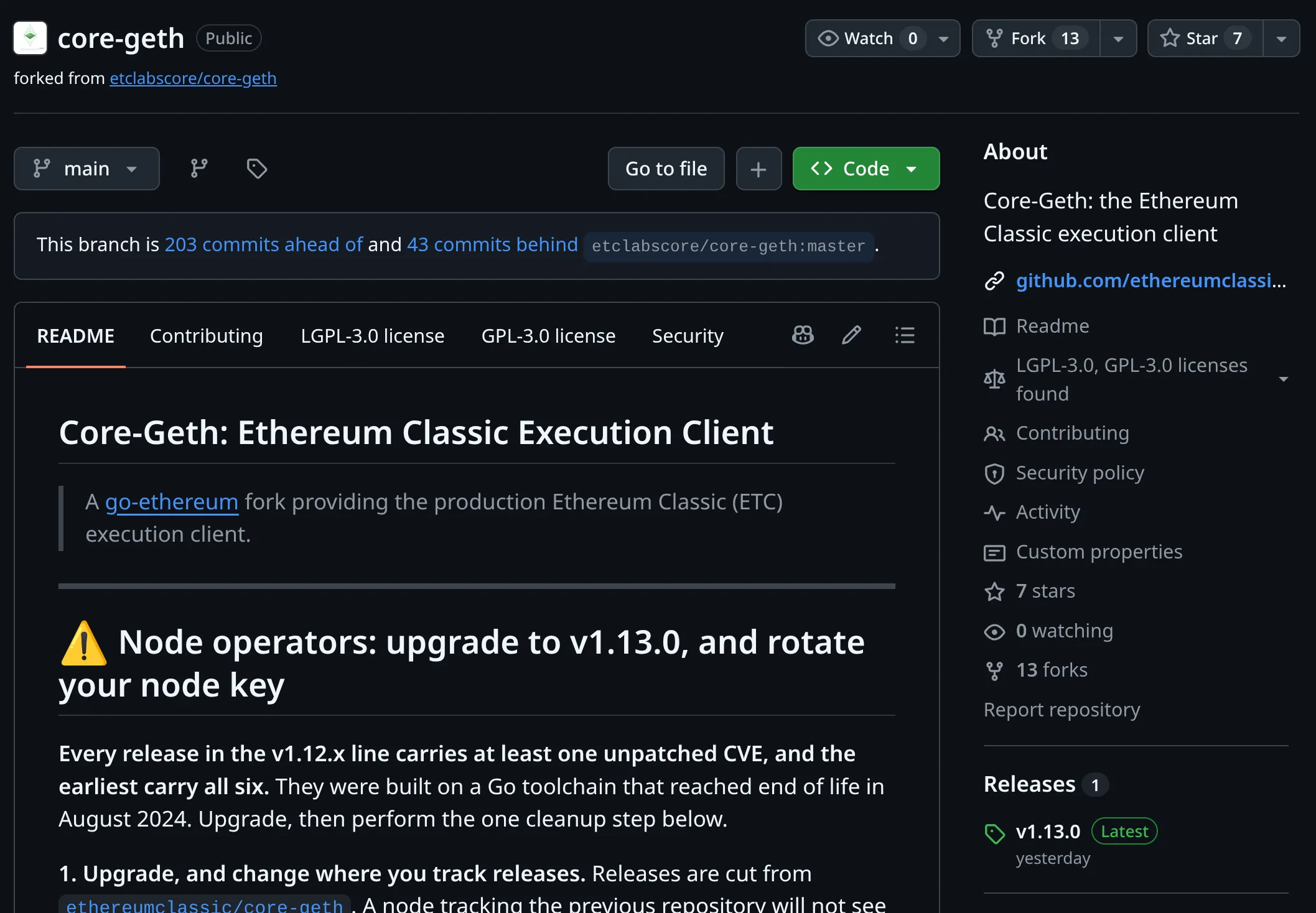Screen dimensions: 1316x913
Task: Click the book icon beside Readme
Action: click(994, 327)
